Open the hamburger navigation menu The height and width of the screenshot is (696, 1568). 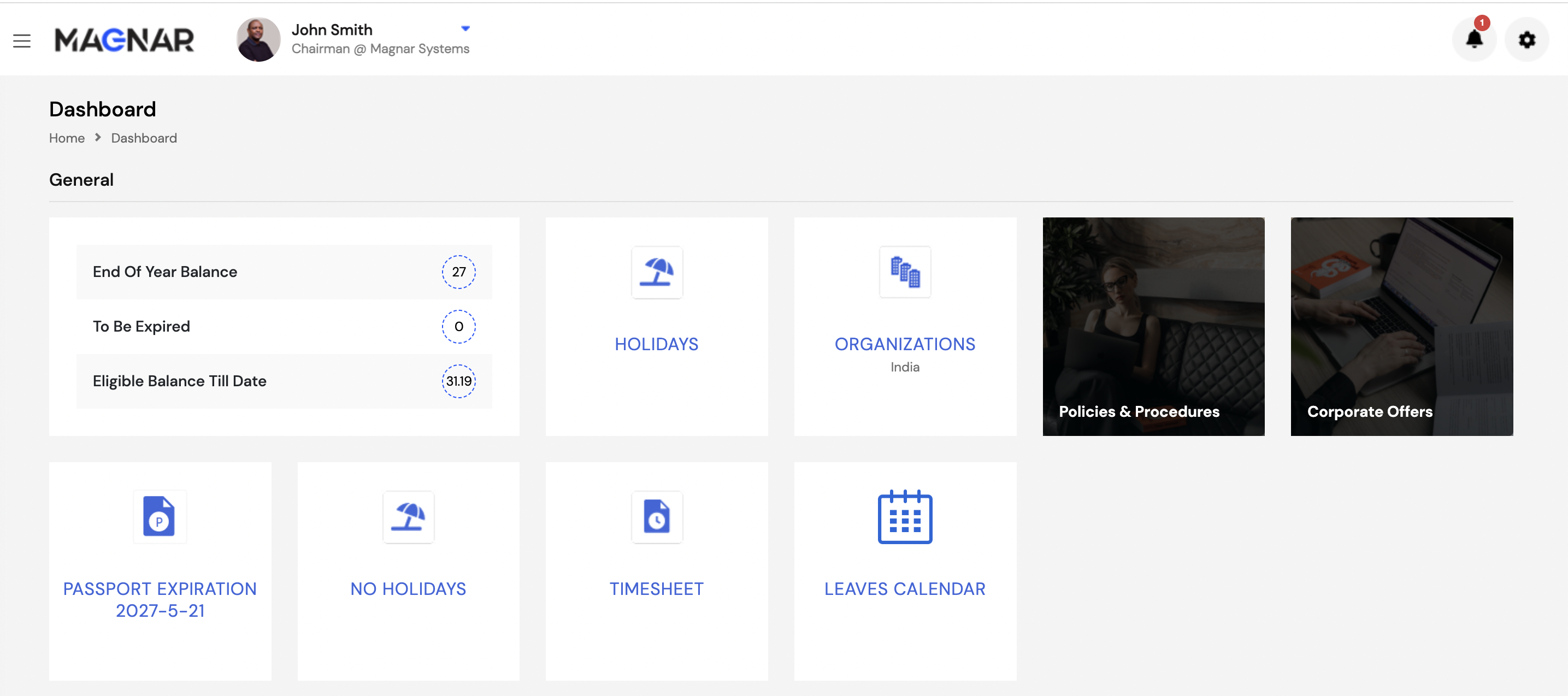point(22,41)
